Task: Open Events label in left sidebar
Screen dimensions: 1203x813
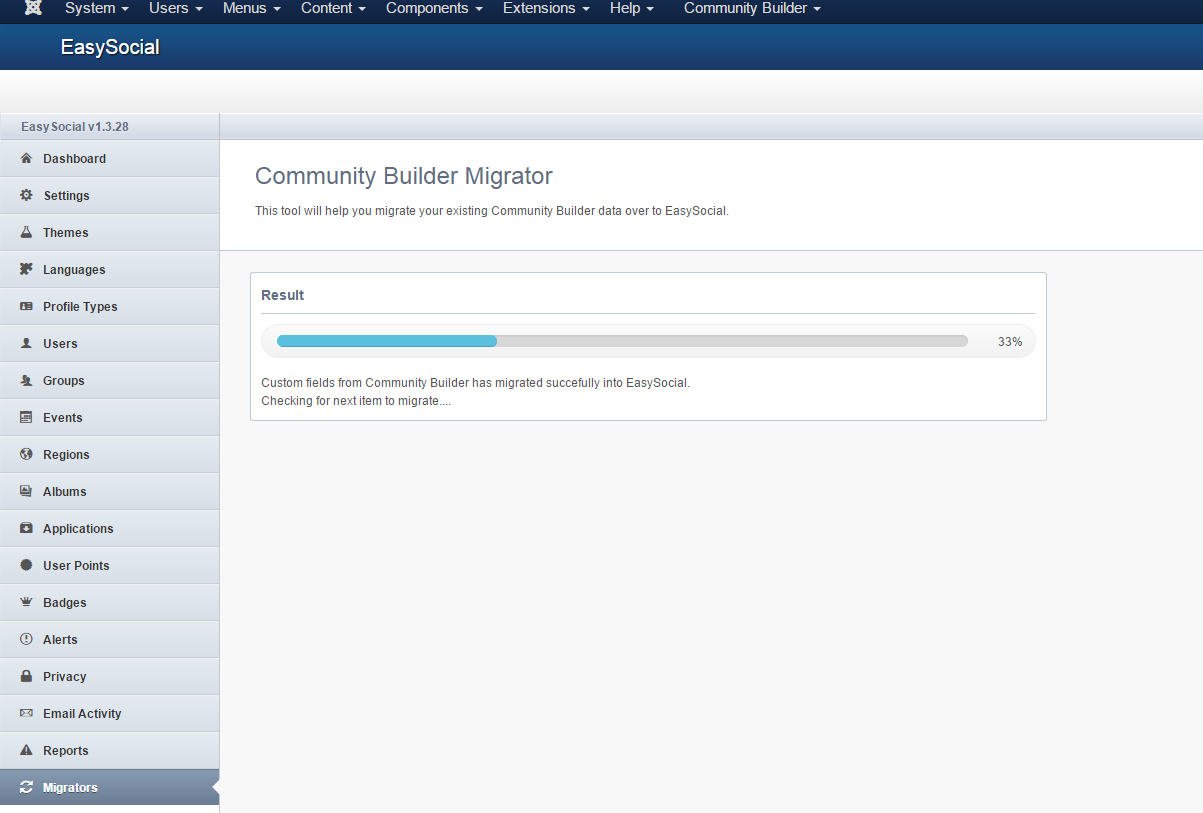Action: pos(63,418)
